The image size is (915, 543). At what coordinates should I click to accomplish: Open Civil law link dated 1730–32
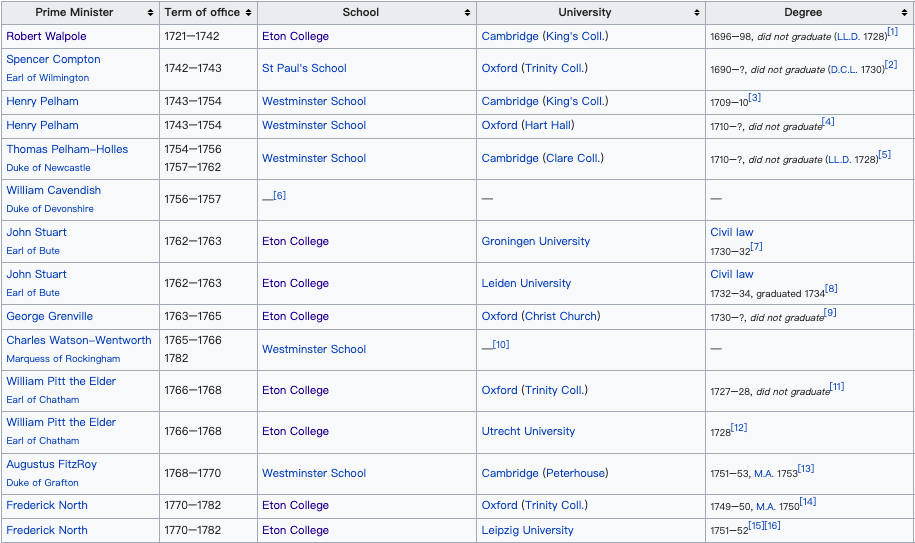(732, 232)
